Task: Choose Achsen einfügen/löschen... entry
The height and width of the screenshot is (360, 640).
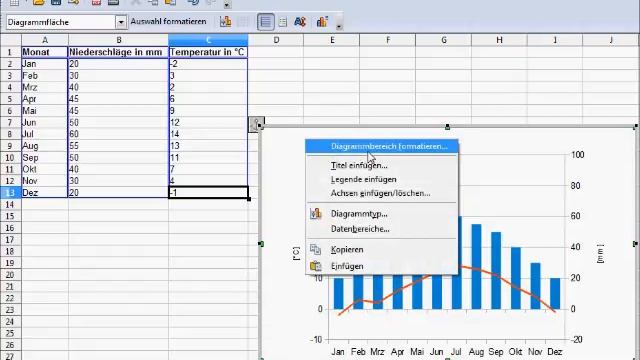Action: (382, 193)
